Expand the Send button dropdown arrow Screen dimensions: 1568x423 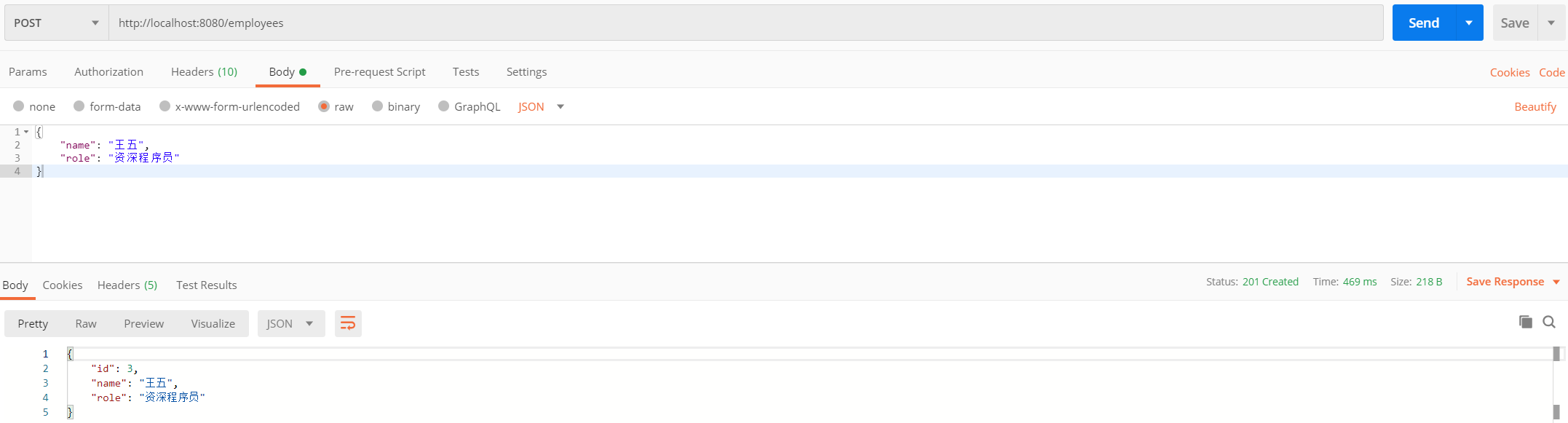pos(1469,23)
